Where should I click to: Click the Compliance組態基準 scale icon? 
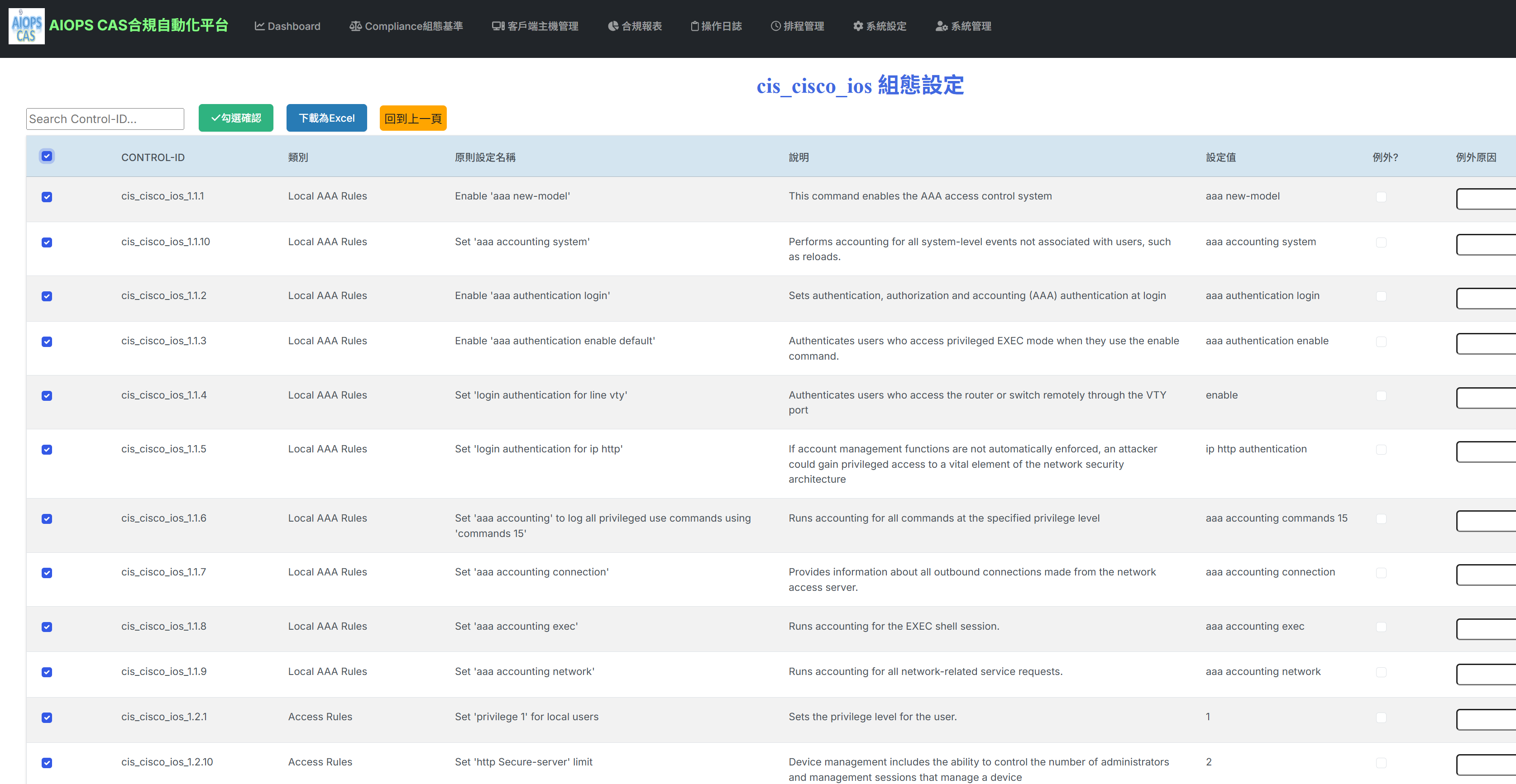[355, 26]
